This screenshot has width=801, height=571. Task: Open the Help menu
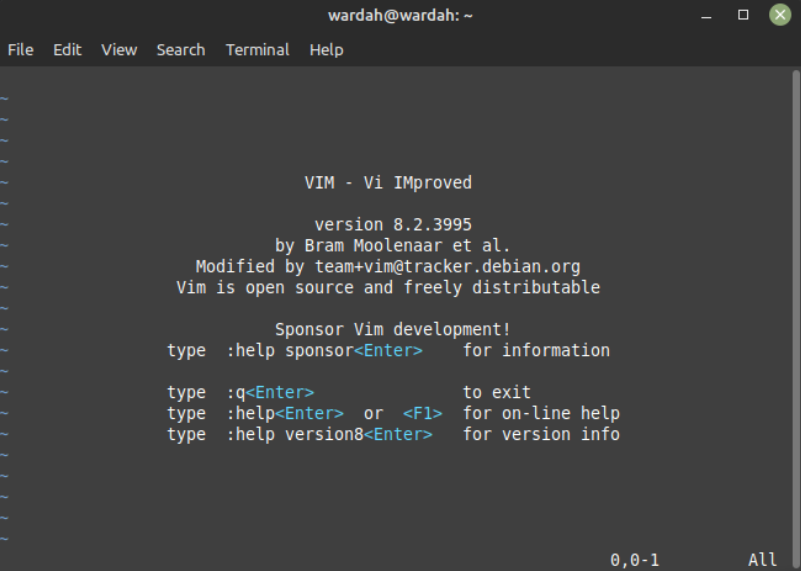[326, 50]
